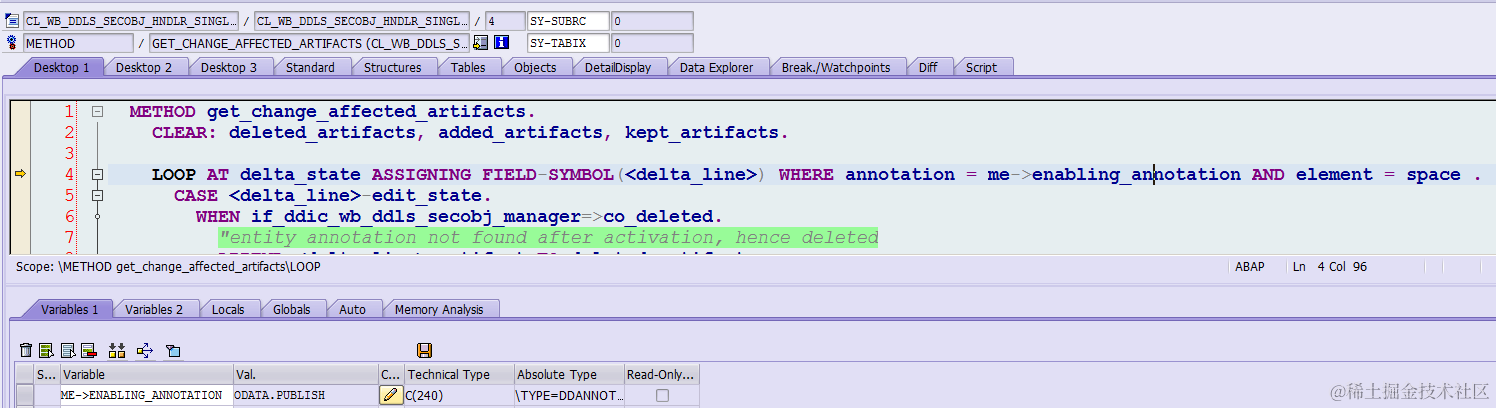The width and height of the screenshot is (1496, 408).
Task: Open the Objects tab
Action: click(535, 67)
